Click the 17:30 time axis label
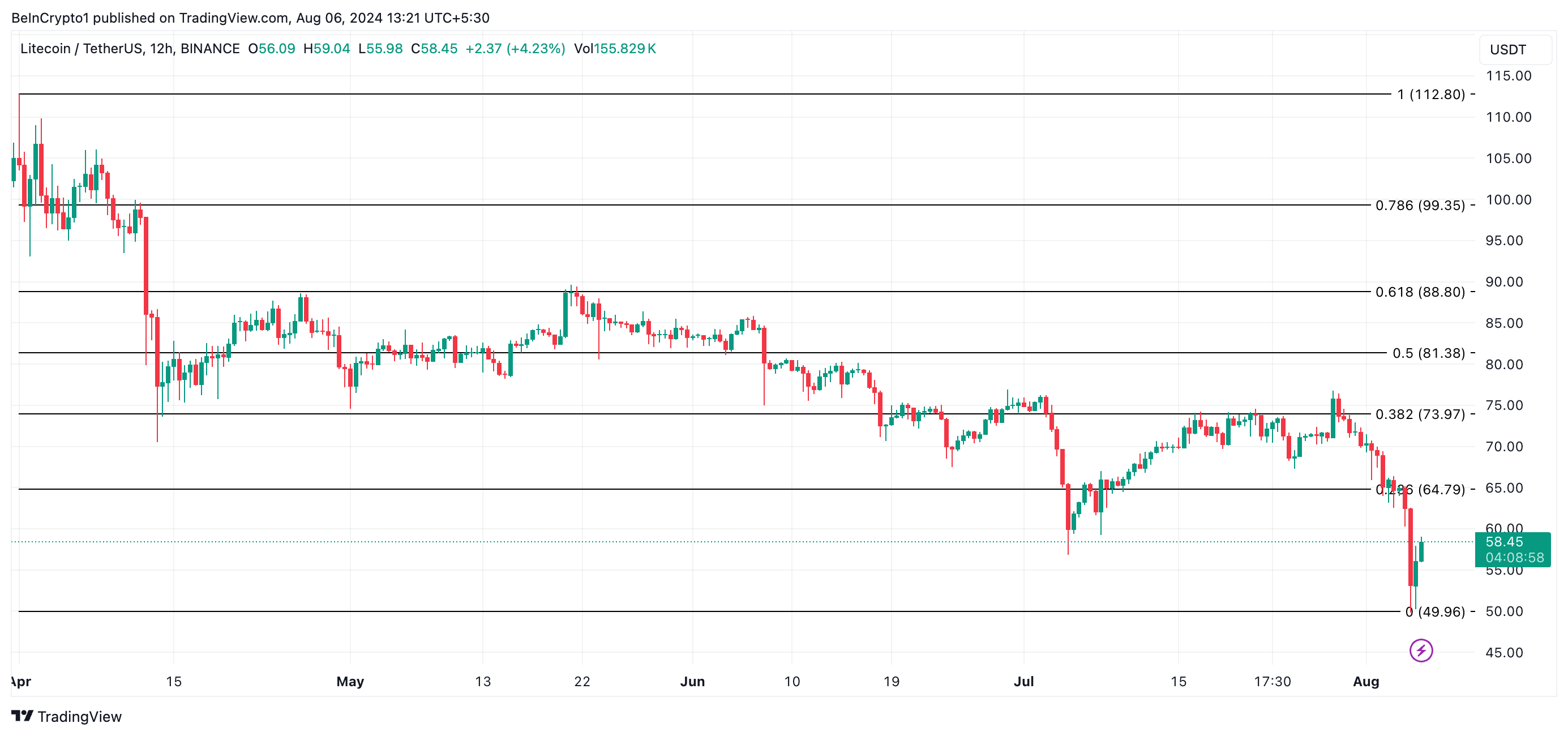This screenshot has height=736, width=1568. click(x=1272, y=681)
